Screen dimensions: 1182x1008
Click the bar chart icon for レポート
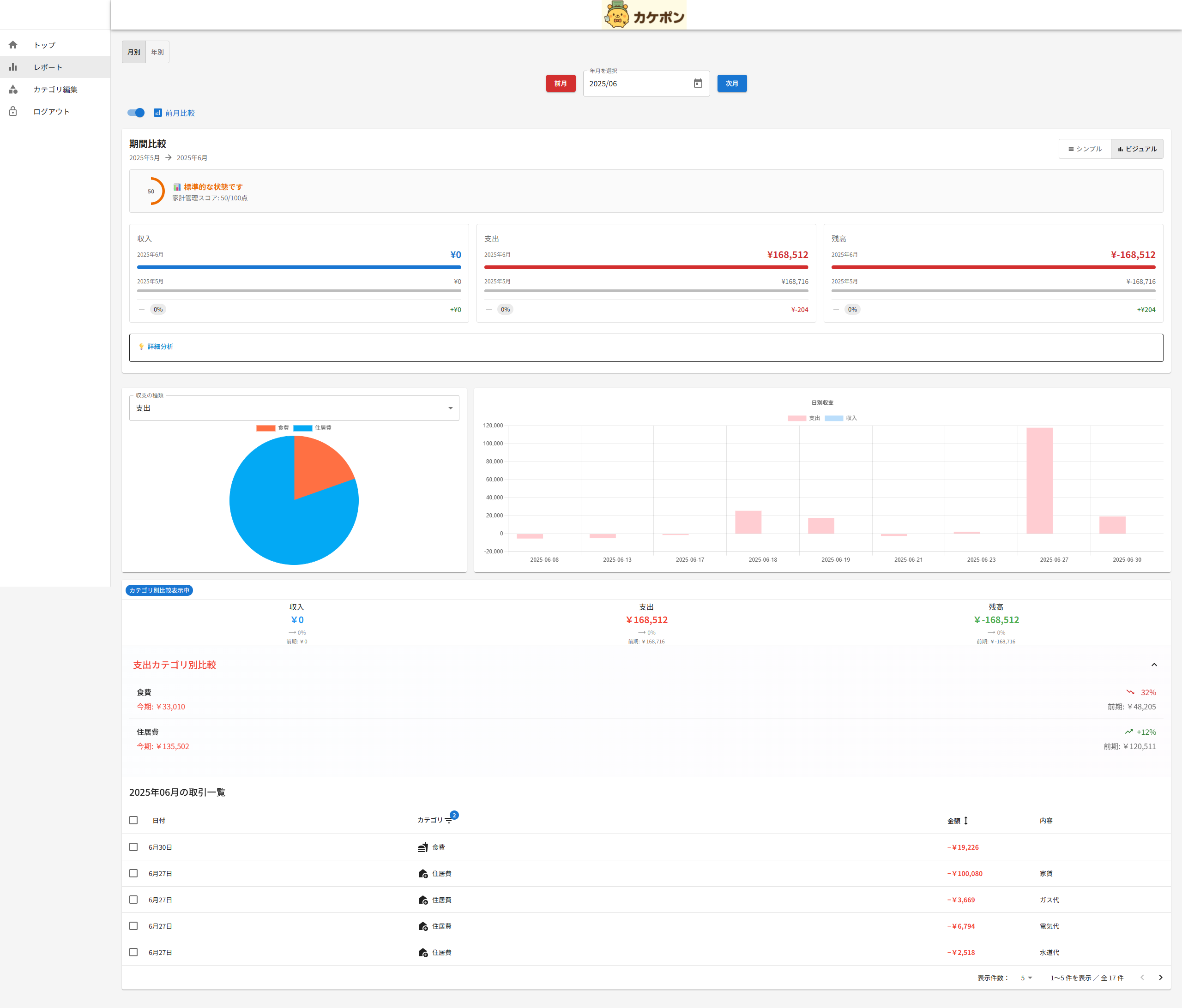(13, 67)
